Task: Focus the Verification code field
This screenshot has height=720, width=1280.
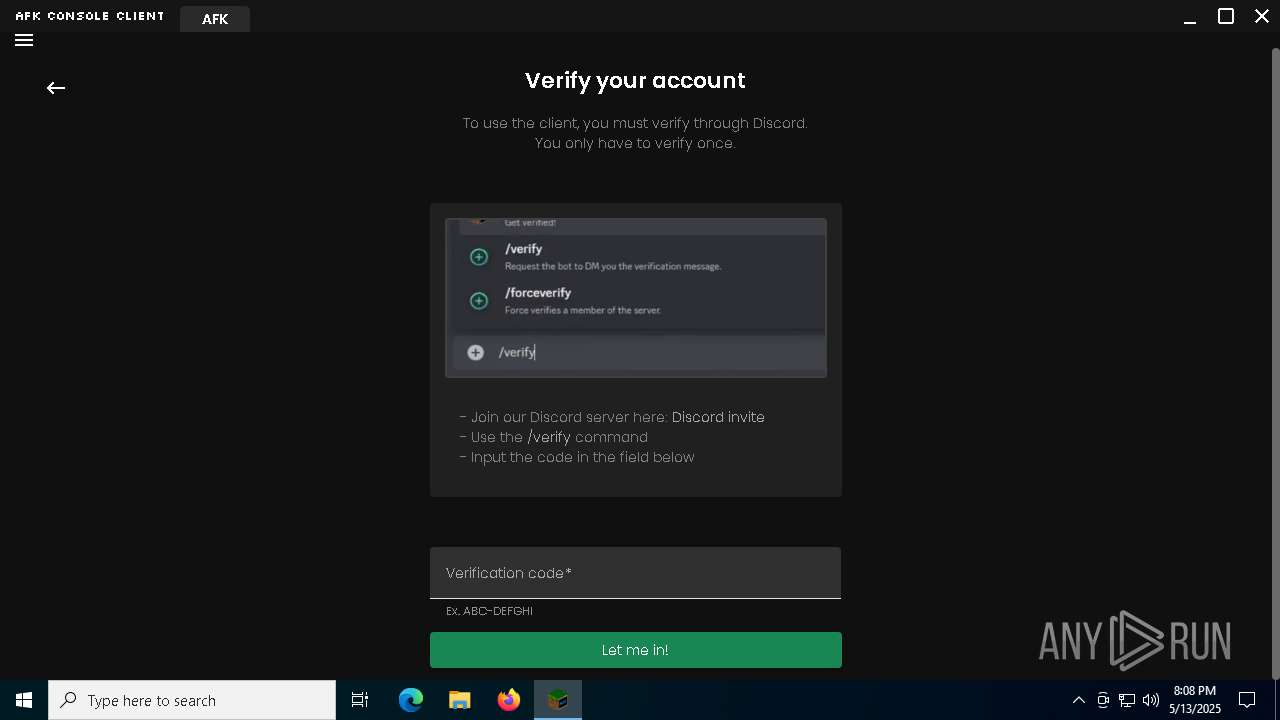Action: tap(635, 573)
